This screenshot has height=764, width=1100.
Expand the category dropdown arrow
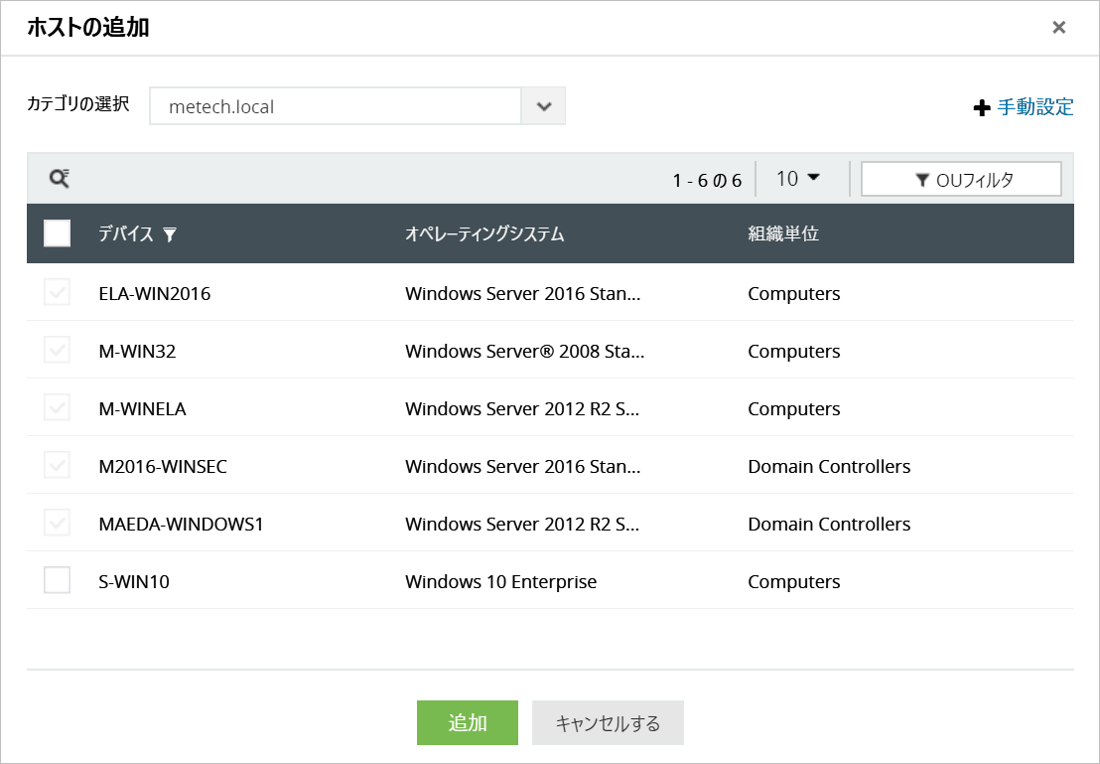click(543, 106)
